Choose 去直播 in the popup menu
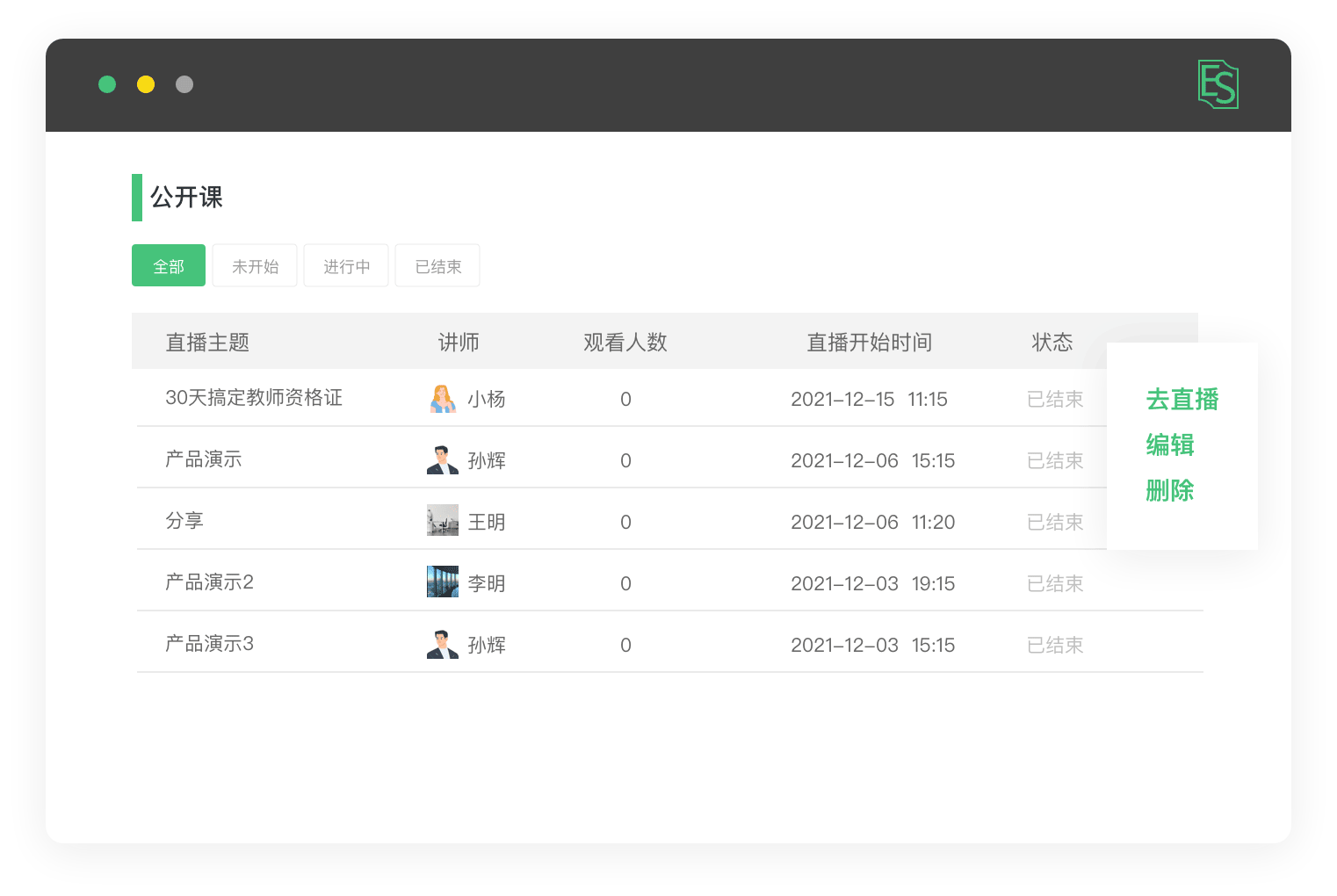 tap(1182, 400)
